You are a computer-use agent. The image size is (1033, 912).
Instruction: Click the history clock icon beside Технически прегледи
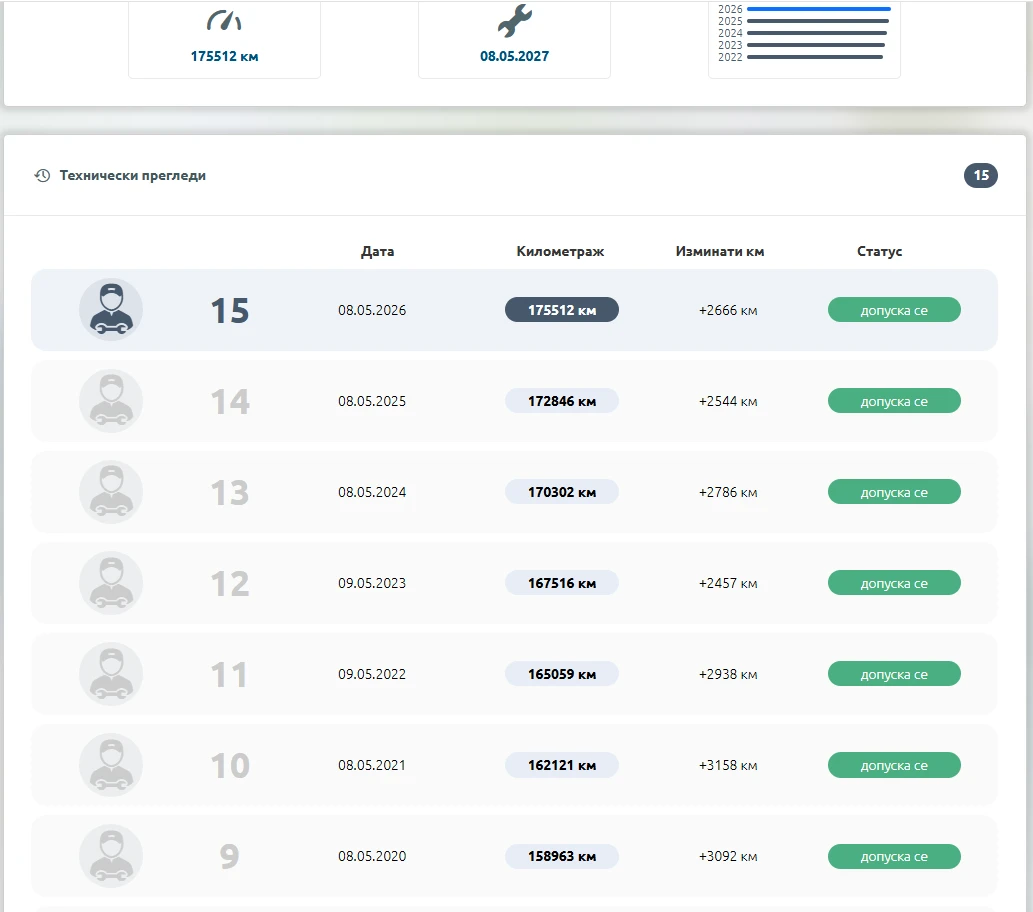[x=42, y=175]
